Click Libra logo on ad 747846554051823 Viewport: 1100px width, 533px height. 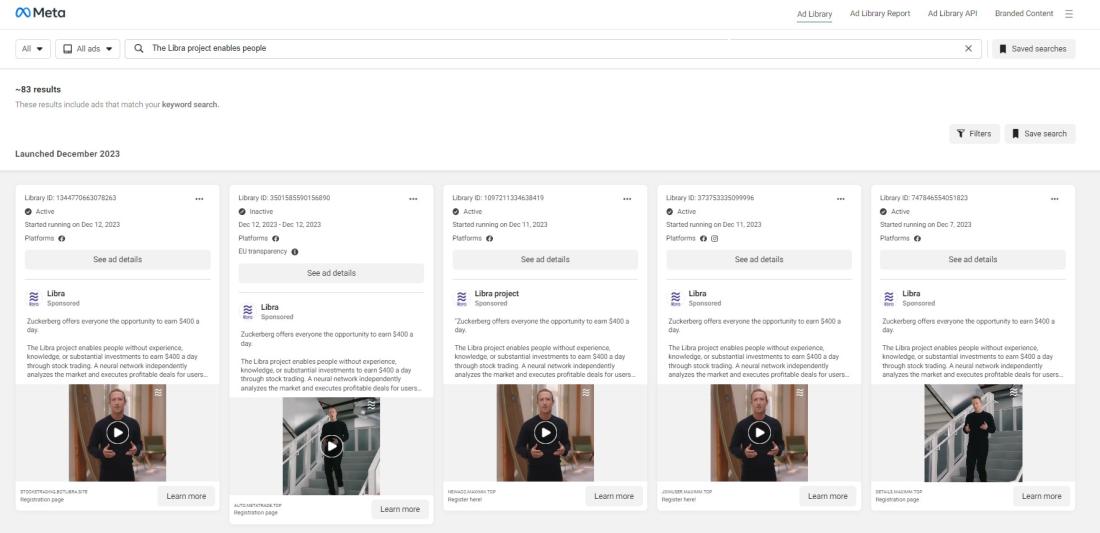point(889,298)
